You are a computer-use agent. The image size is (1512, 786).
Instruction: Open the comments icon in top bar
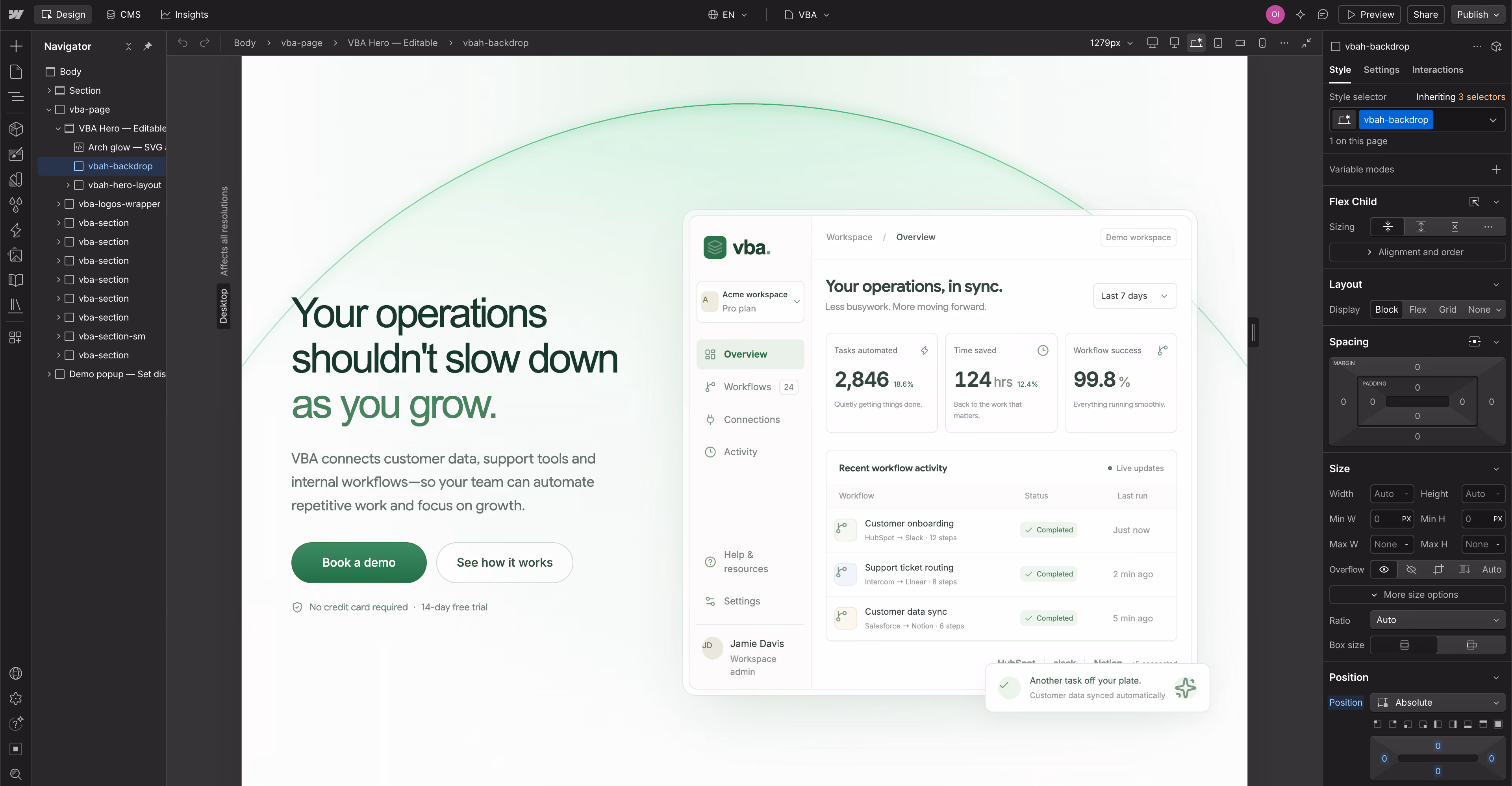[1323, 15]
